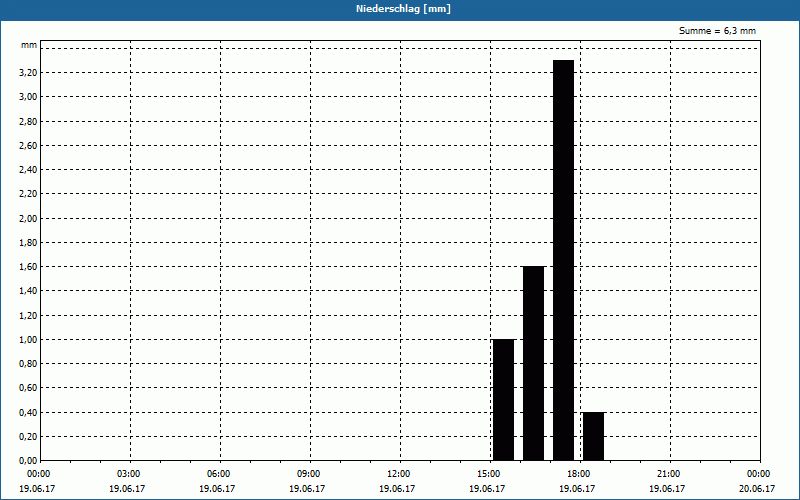Click the 2,80 y-axis label

[28, 121]
